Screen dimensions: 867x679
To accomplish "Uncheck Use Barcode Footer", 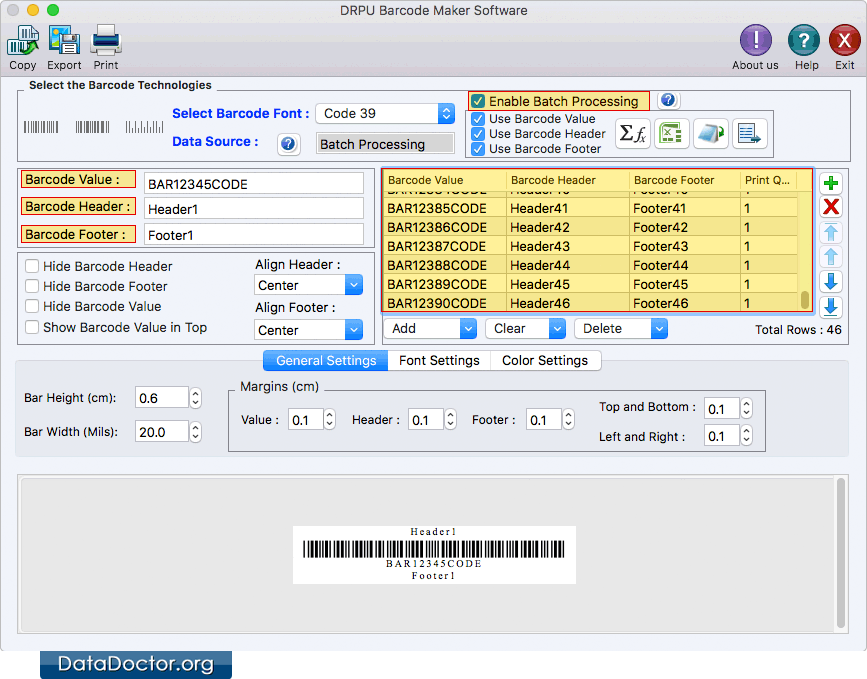I will click(x=478, y=149).
